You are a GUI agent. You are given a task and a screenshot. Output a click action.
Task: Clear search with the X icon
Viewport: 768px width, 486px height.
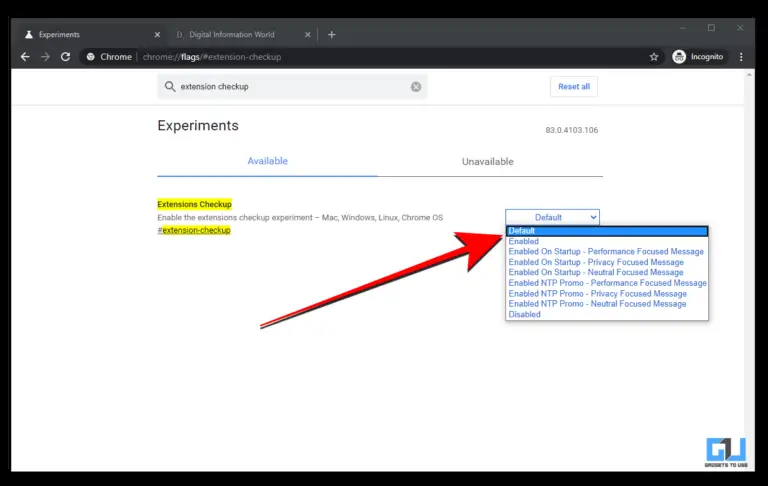[x=416, y=87]
